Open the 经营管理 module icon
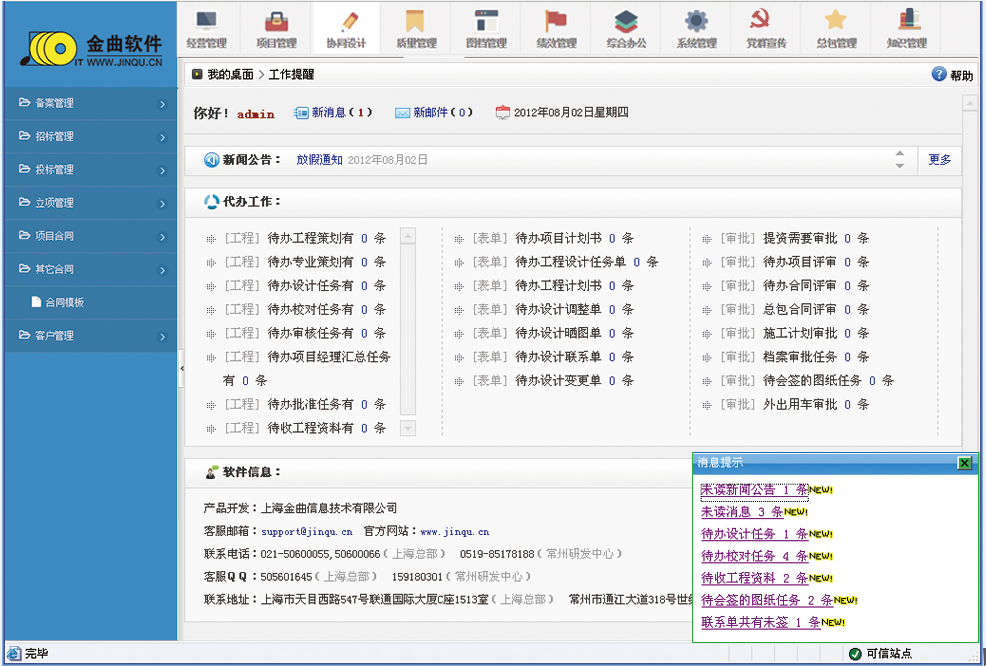 pyautogui.click(x=207, y=22)
